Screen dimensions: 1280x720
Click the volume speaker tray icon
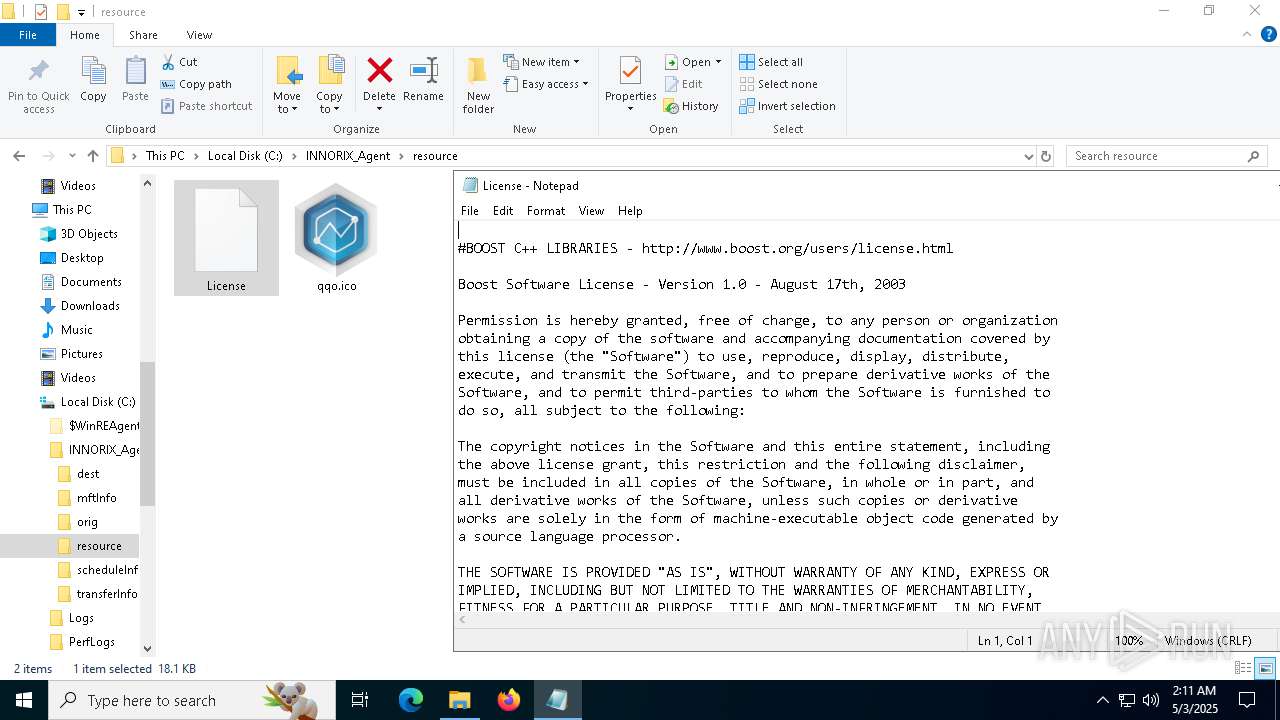pyautogui.click(x=1151, y=700)
